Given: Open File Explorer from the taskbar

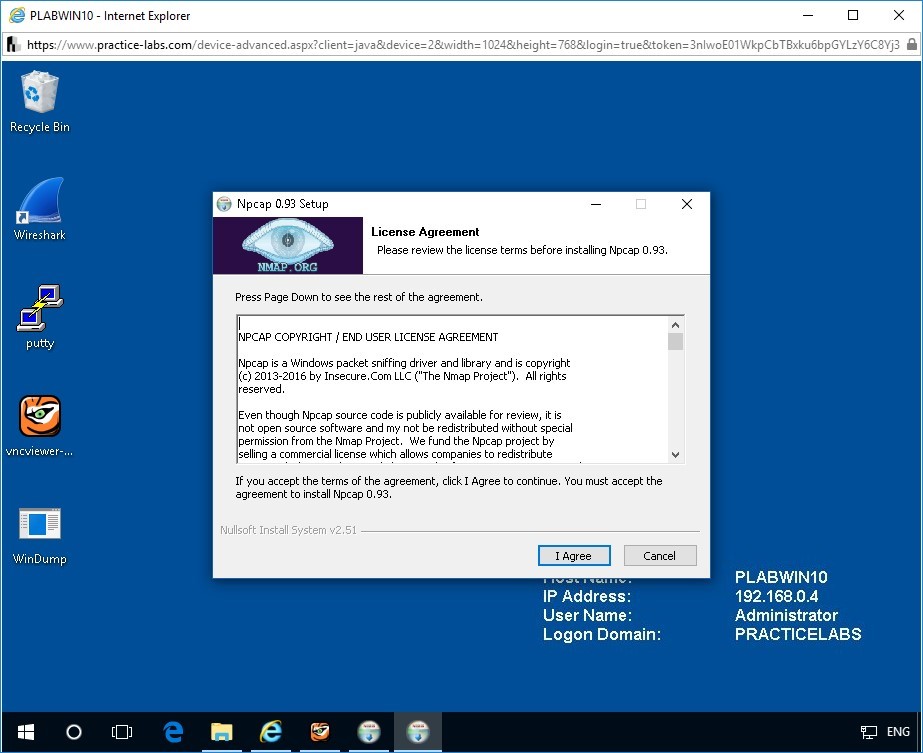Looking at the screenshot, I should (221, 732).
